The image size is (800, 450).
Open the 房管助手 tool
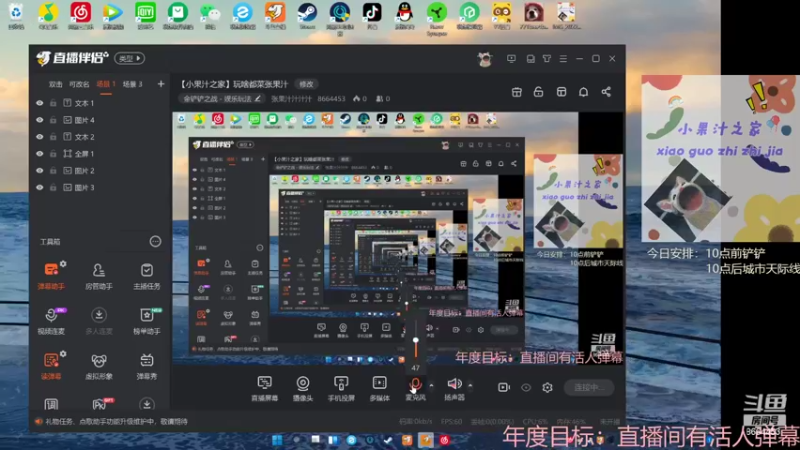tap(99, 276)
